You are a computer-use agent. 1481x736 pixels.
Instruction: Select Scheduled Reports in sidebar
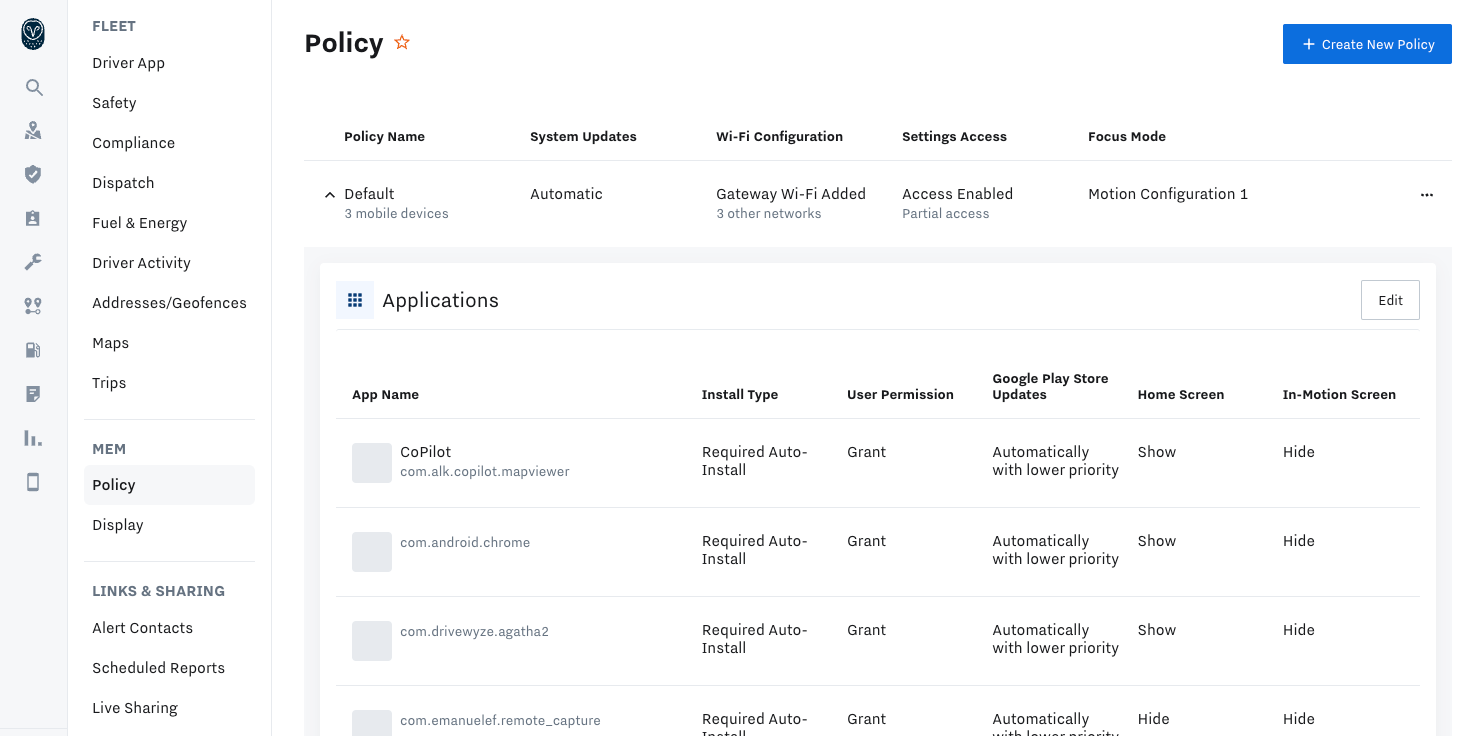(x=158, y=667)
